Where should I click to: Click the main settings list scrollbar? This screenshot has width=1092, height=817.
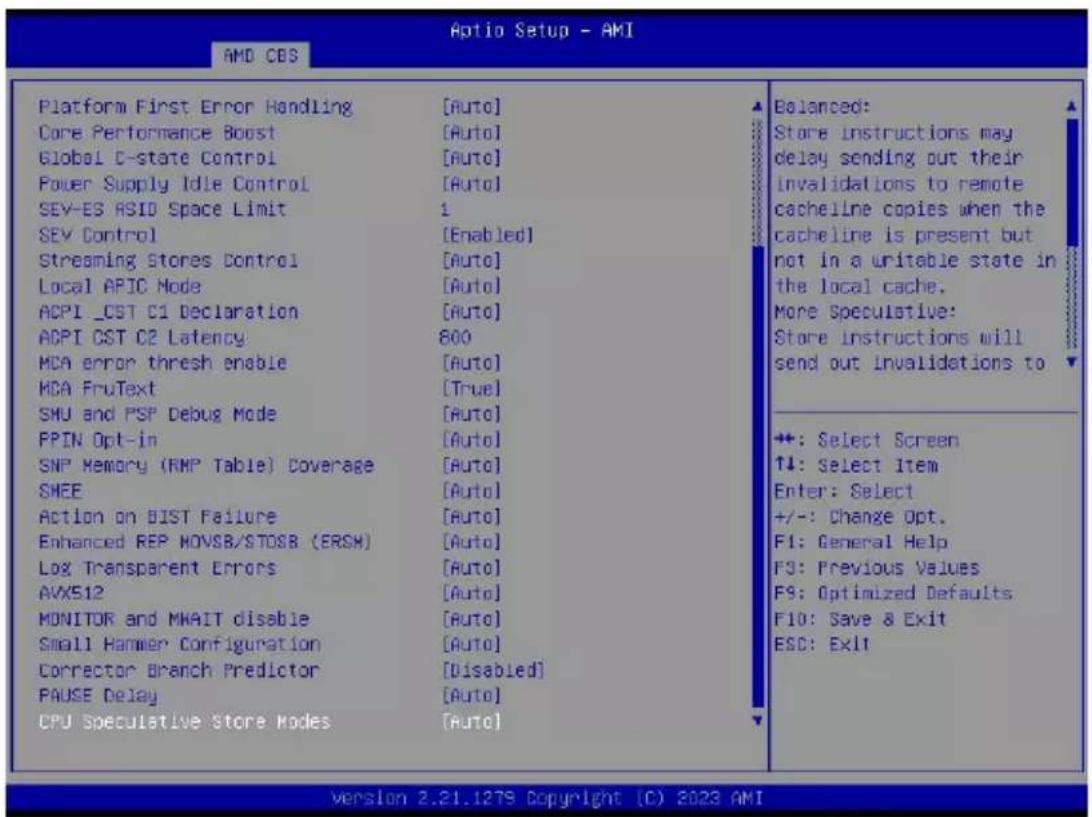758,414
